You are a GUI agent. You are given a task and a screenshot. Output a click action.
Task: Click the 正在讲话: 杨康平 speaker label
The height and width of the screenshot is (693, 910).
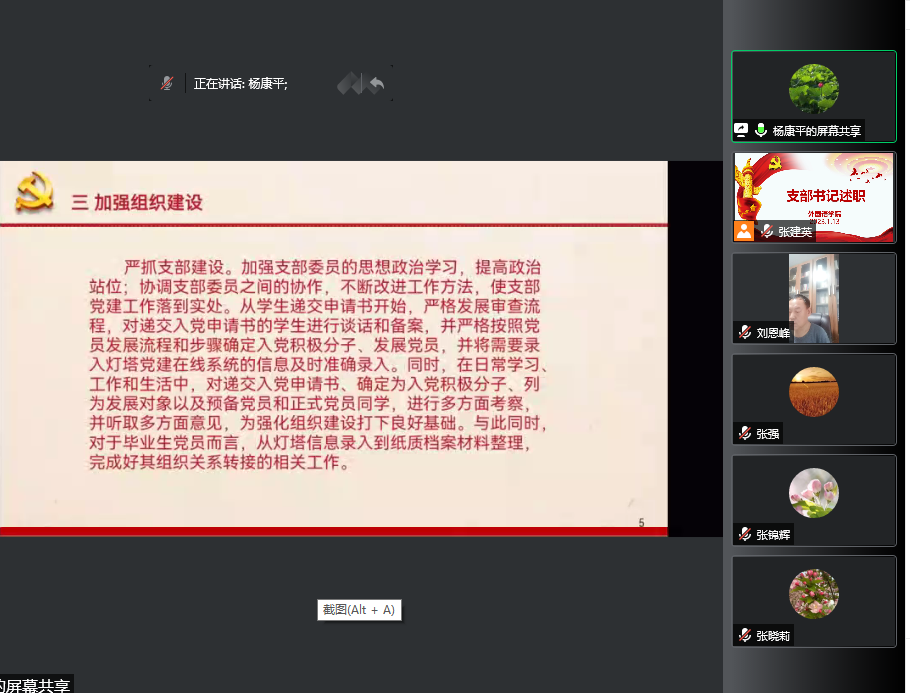(x=240, y=84)
